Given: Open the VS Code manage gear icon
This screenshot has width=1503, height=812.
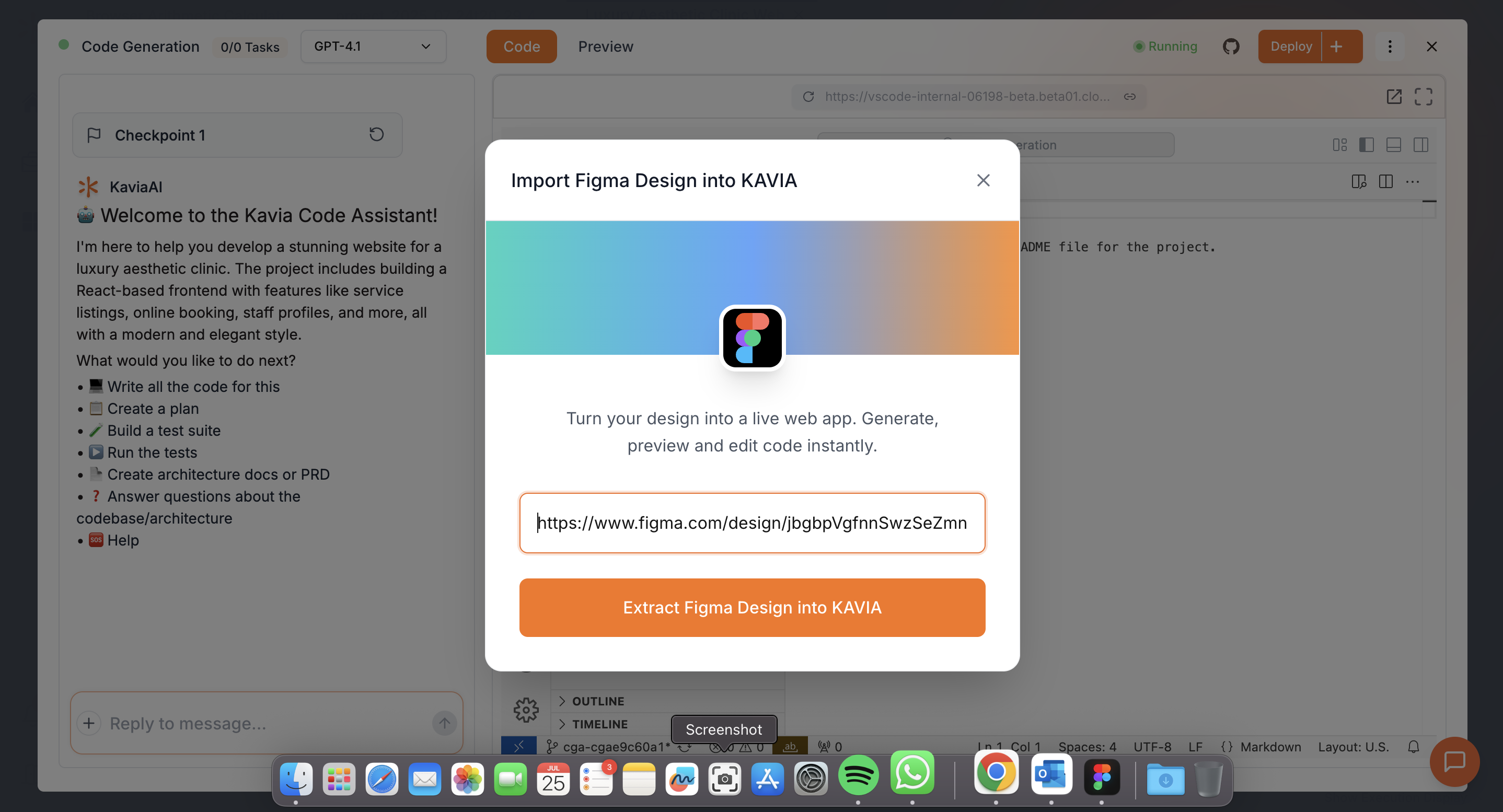Looking at the screenshot, I should point(526,710).
